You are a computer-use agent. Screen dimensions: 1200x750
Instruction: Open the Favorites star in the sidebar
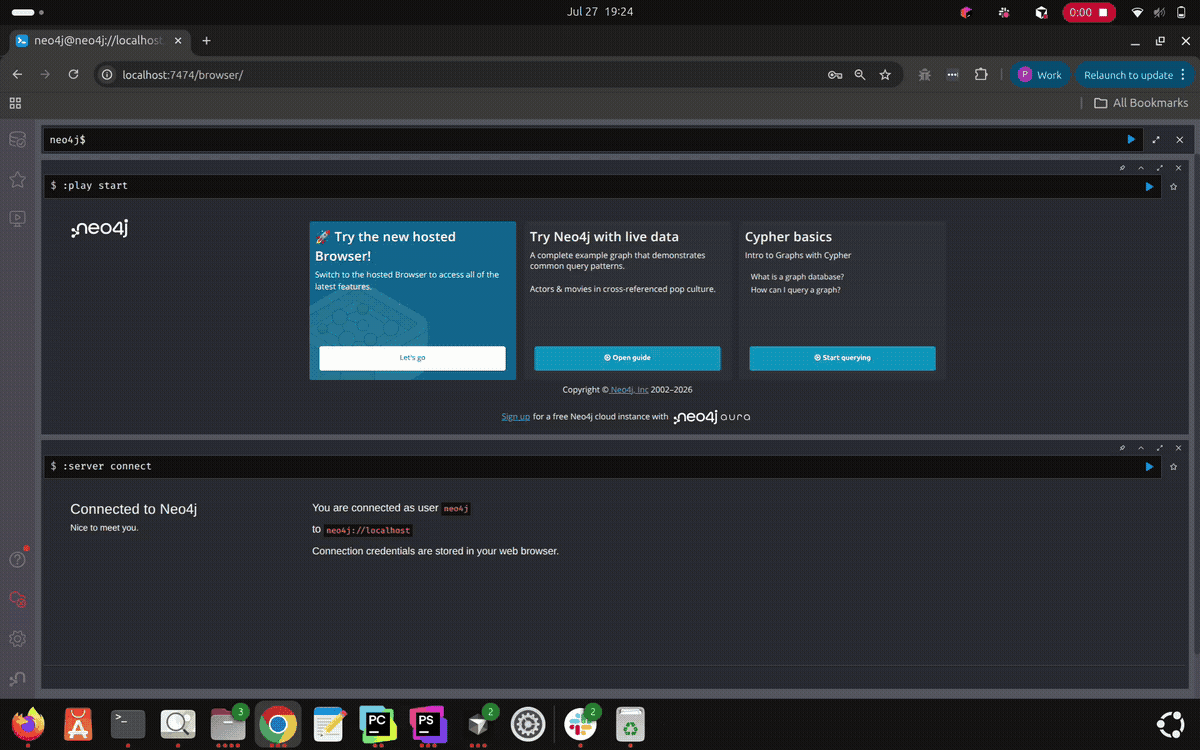pyautogui.click(x=17, y=179)
